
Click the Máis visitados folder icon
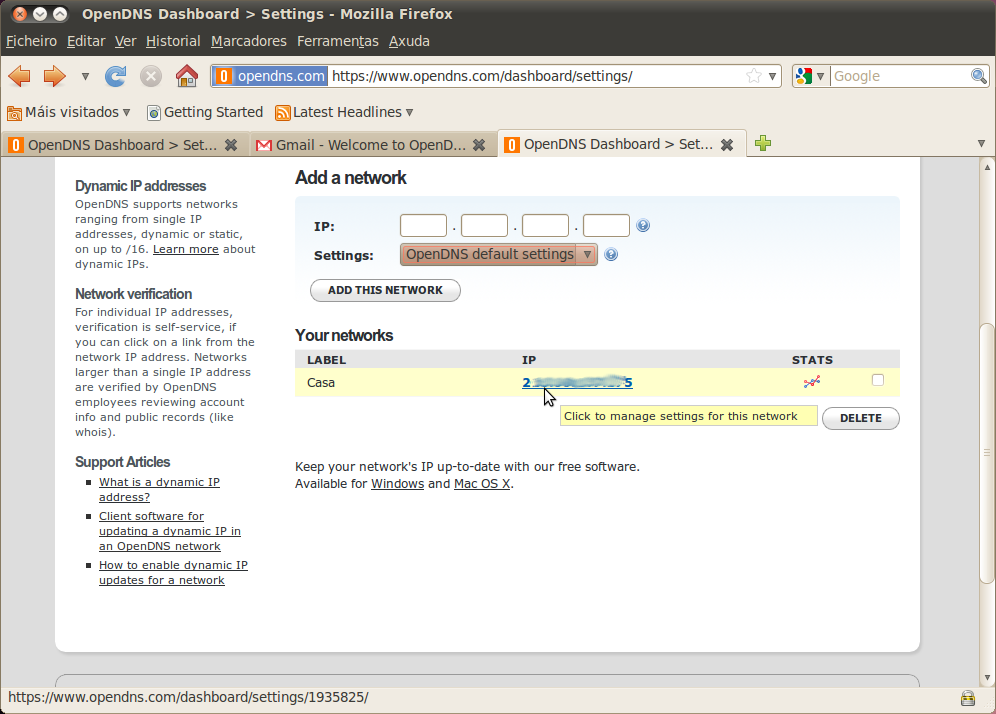(x=14, y=113)
